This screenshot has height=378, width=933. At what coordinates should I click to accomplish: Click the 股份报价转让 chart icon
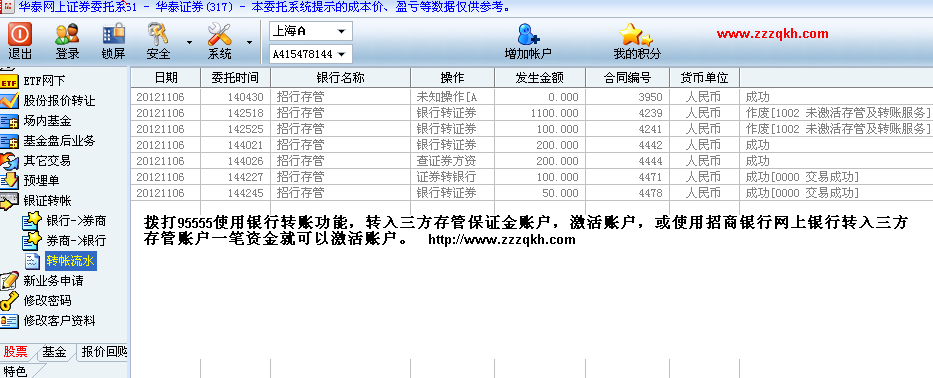[x=9, y=101]
